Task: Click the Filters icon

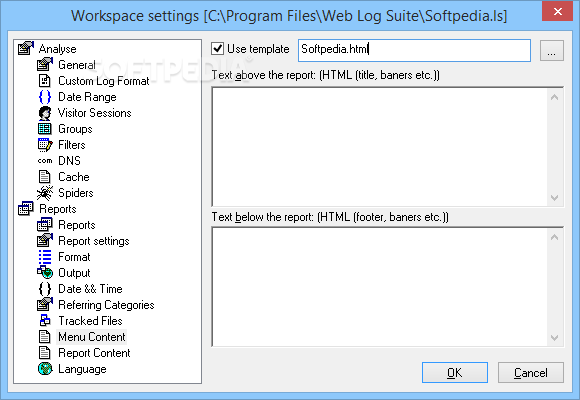Action: coord(45,145)
